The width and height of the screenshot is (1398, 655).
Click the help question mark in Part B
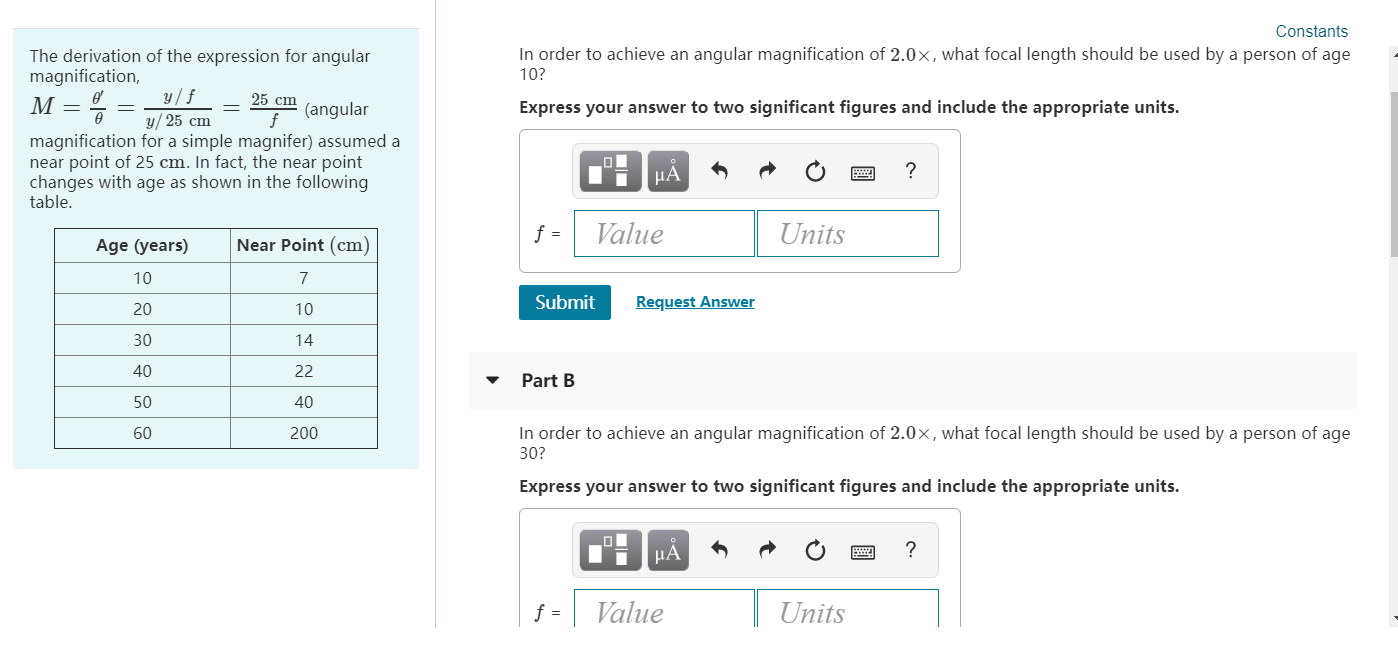point(910,549)
